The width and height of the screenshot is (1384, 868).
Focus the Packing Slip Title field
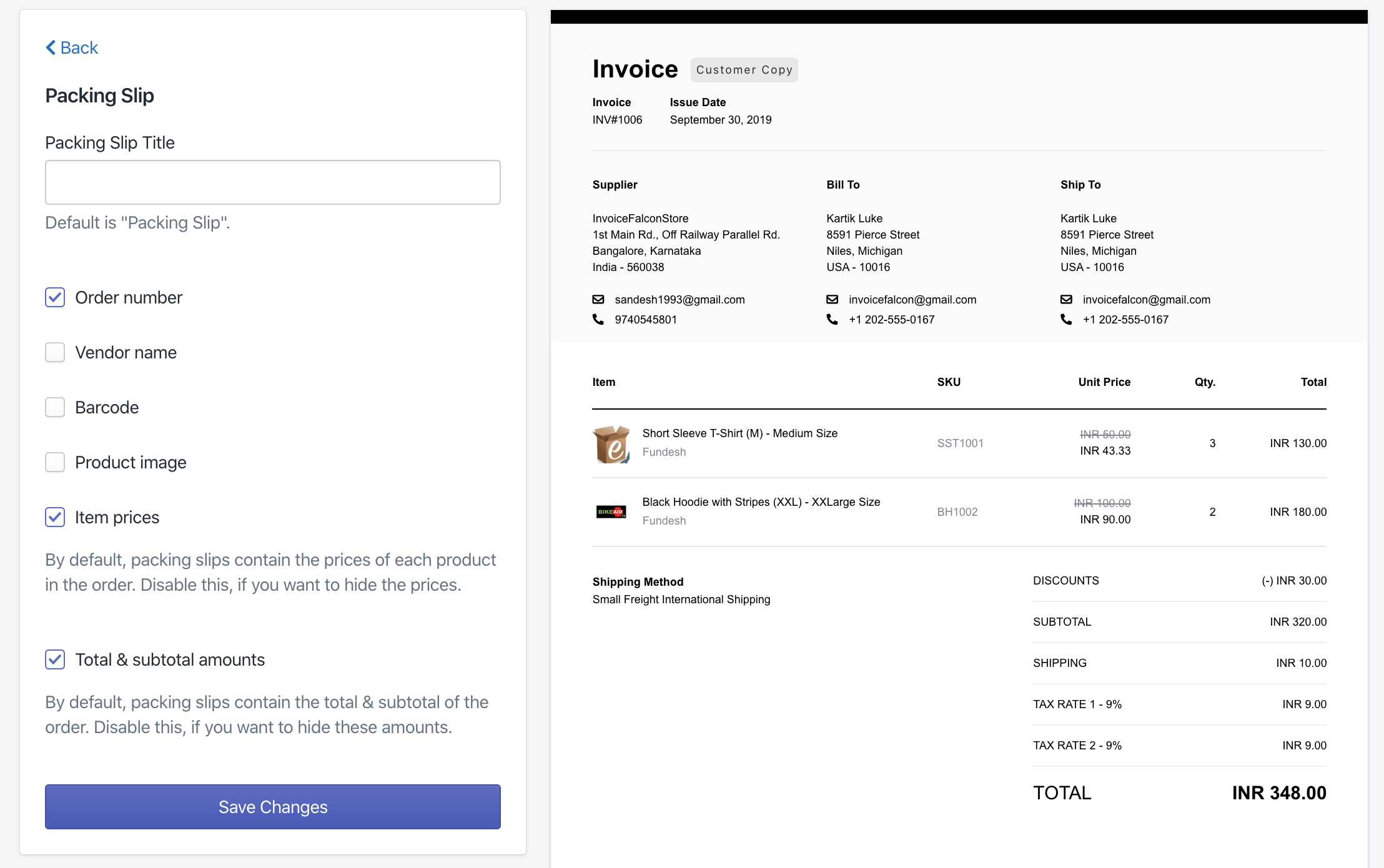click(x=273, y=182)
